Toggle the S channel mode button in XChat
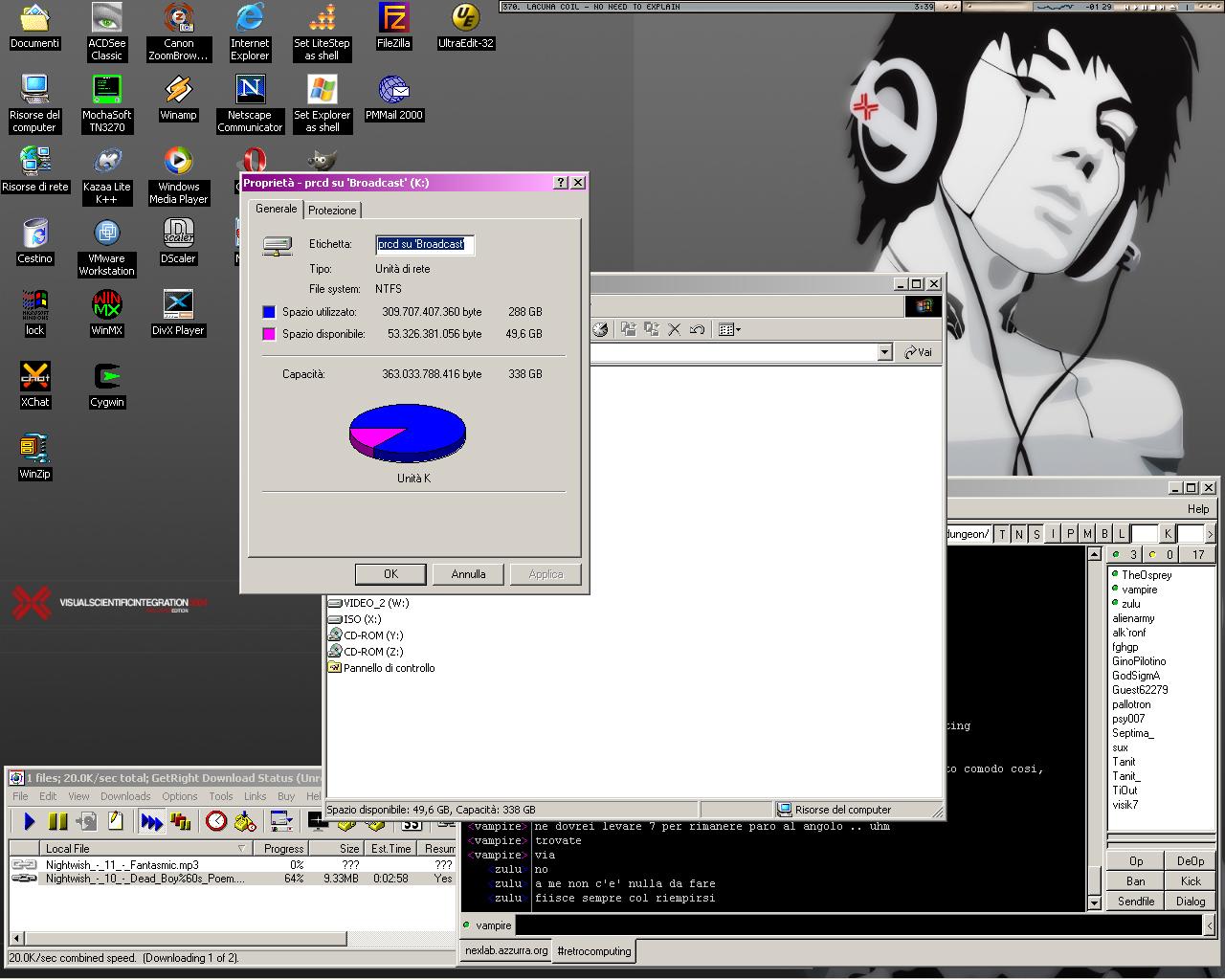This screenshot has width=1225, height=980. coord(1036,534)
